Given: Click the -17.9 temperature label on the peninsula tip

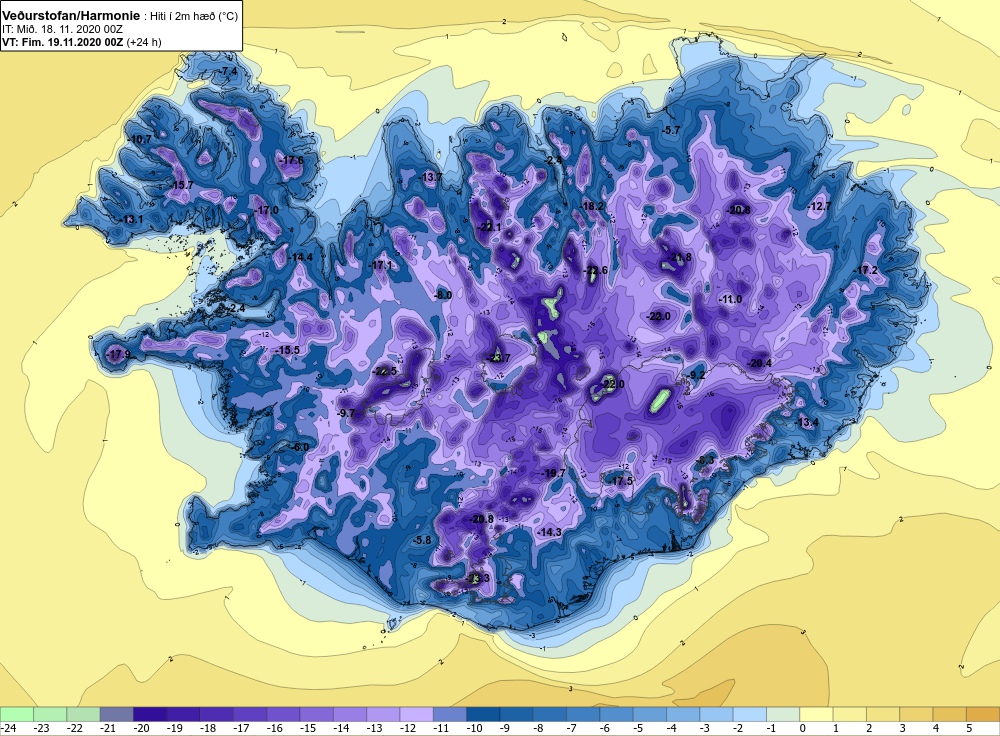Looking at the screenshot, I should [118, 355].
